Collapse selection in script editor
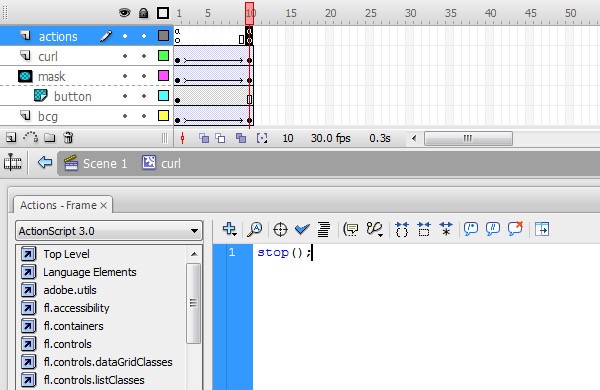Image resolution: width=600 pixels, height=390 pixels. 424,229
